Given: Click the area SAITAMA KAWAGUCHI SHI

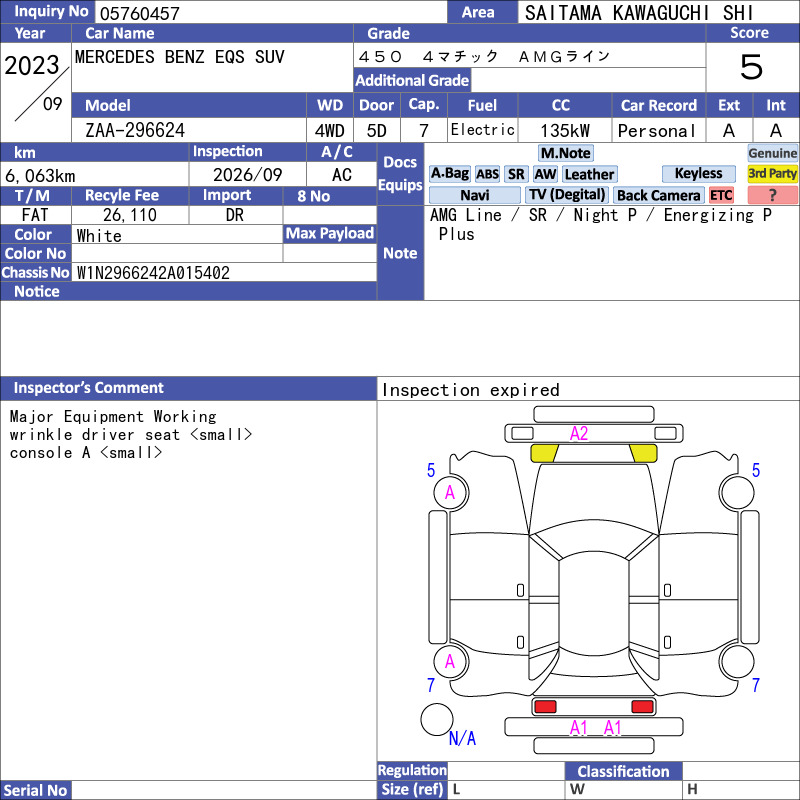Looking at the screenshot, I should tap(639, 13).
